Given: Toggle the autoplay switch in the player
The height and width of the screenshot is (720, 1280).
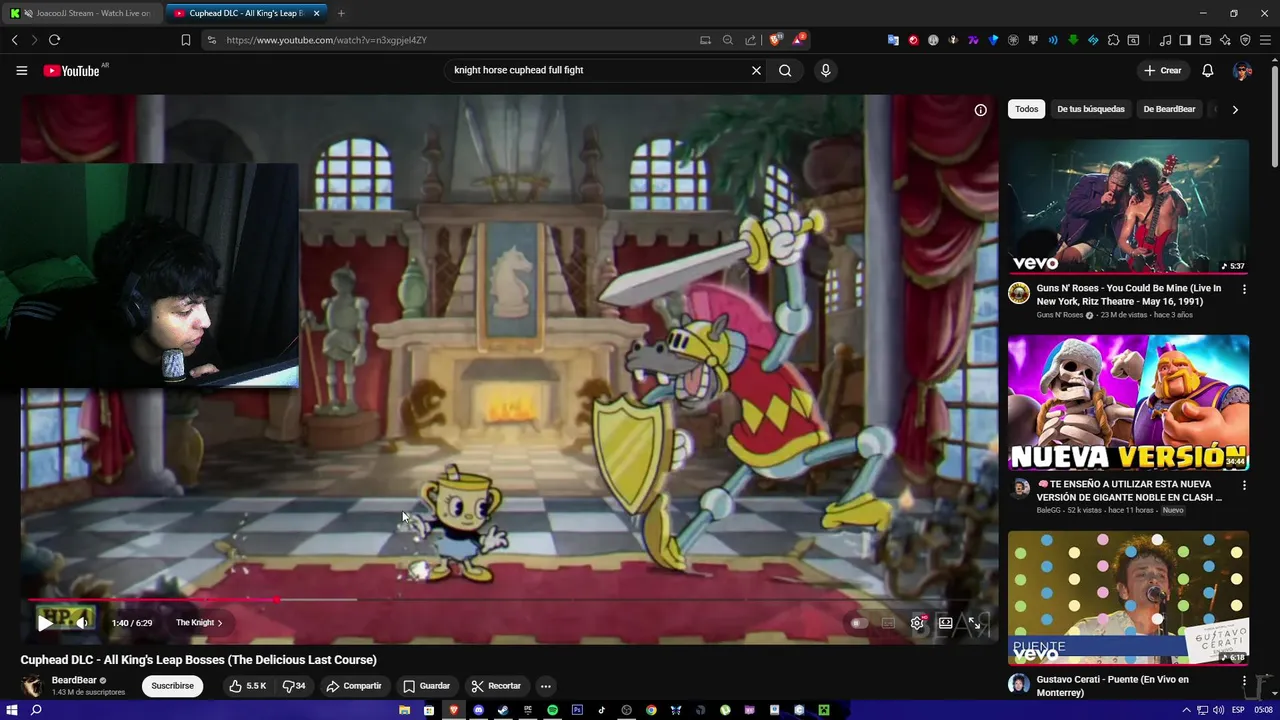Looking at the screenshot, I should pos(859,622).
